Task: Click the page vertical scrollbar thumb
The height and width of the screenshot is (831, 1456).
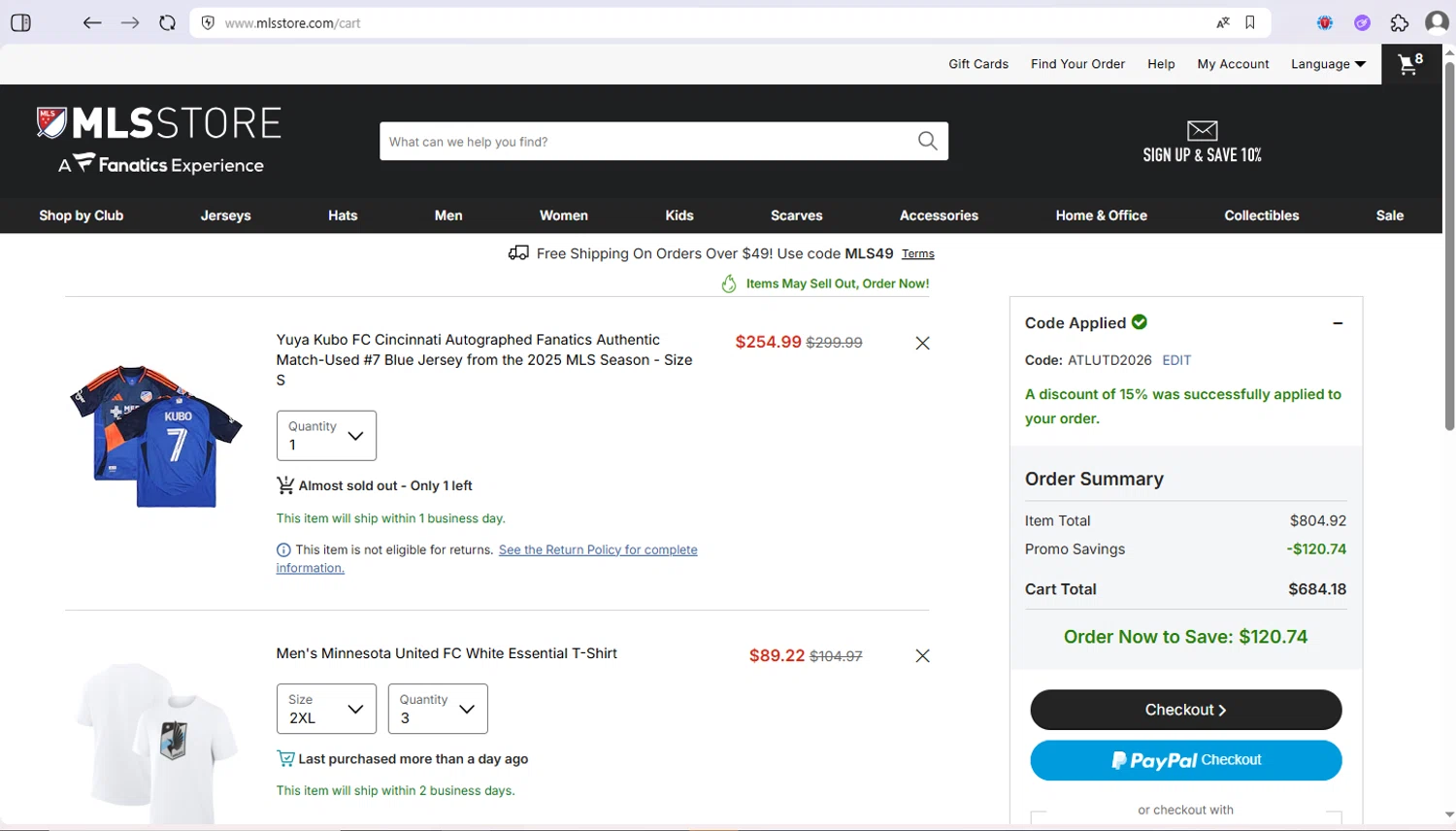Action: click(x=1449, y=246)
